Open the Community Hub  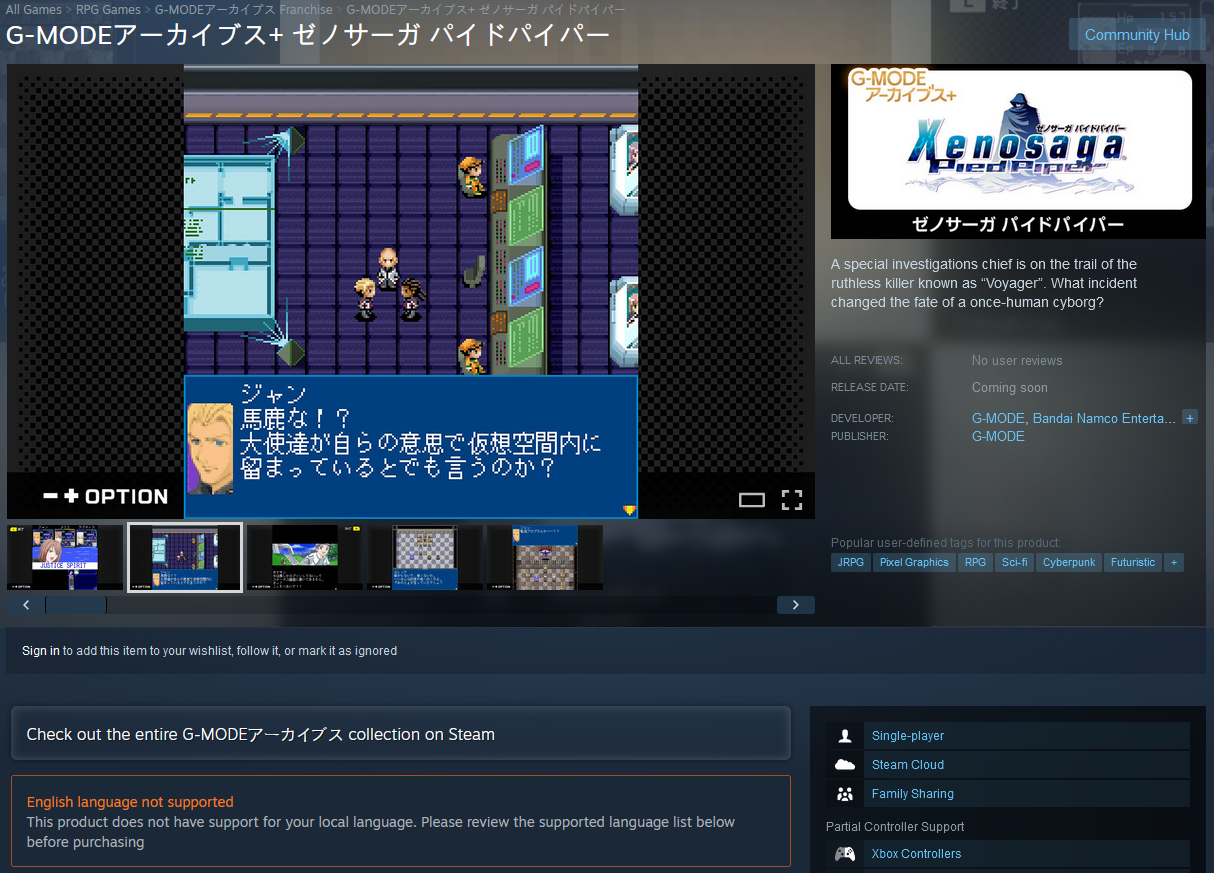[x=1136, y=35]
